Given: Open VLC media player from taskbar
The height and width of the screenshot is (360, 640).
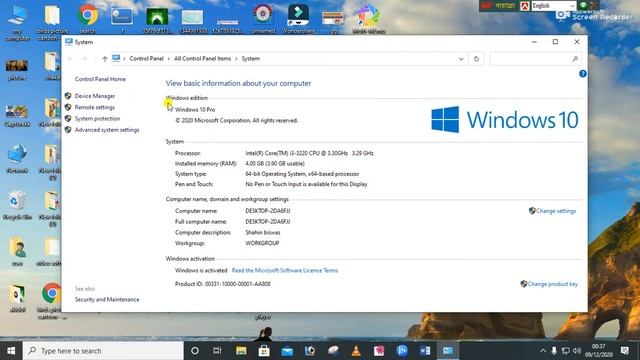Looking at the screenshot, I should coord(356,351).
